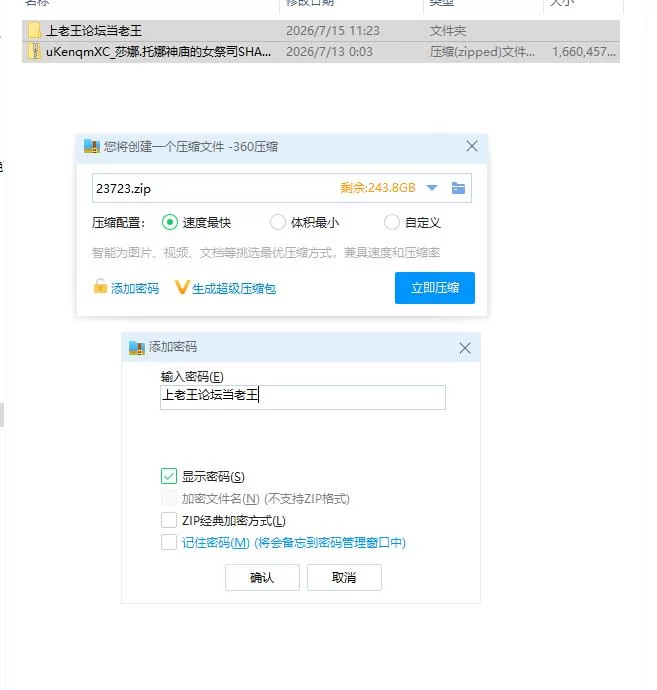Click the 输入密码 password field

click(x=303, y=397)
